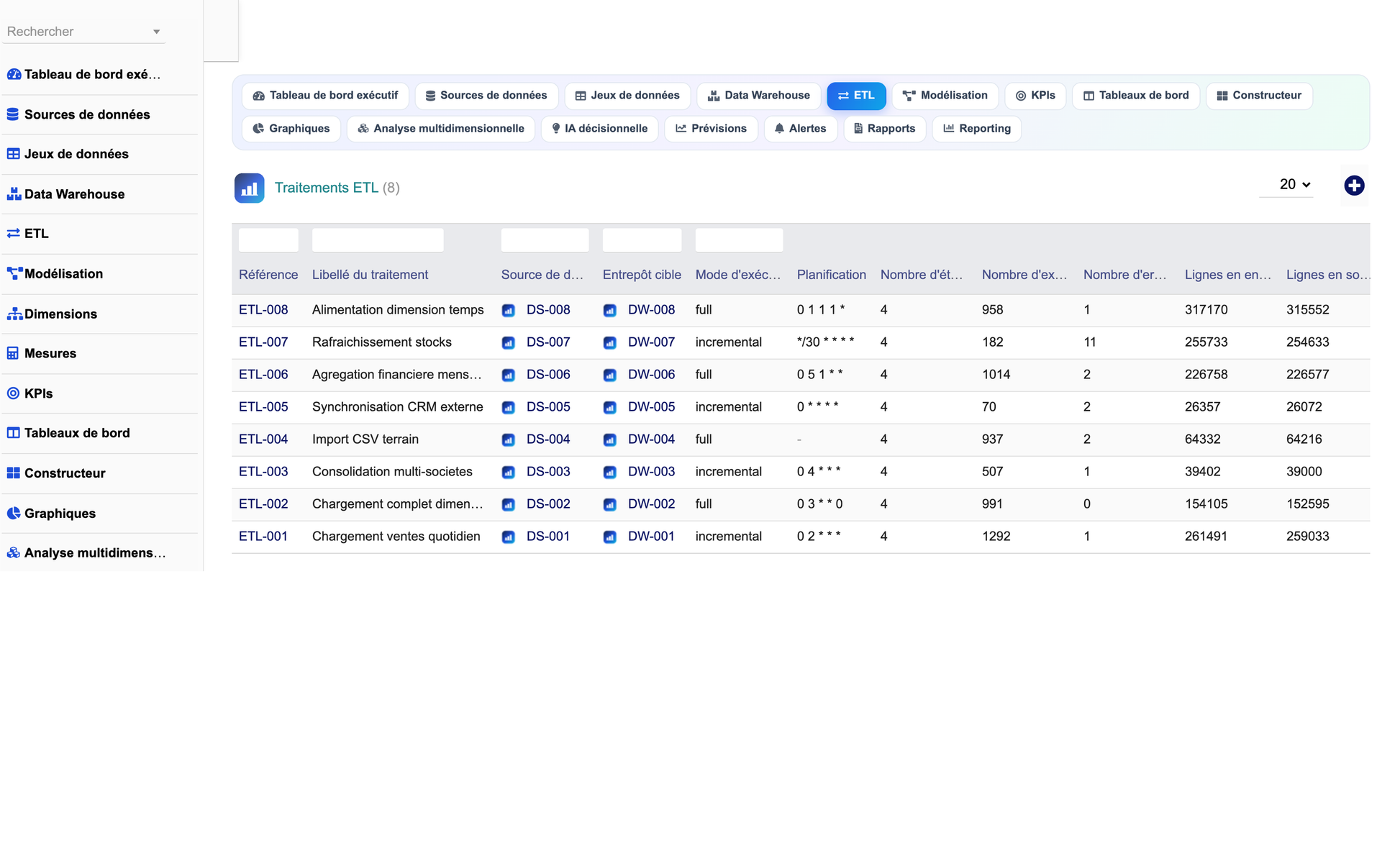
Task: Open Analyse multidimensionnelle in sidebar
Action: click(x=100, y=553)
